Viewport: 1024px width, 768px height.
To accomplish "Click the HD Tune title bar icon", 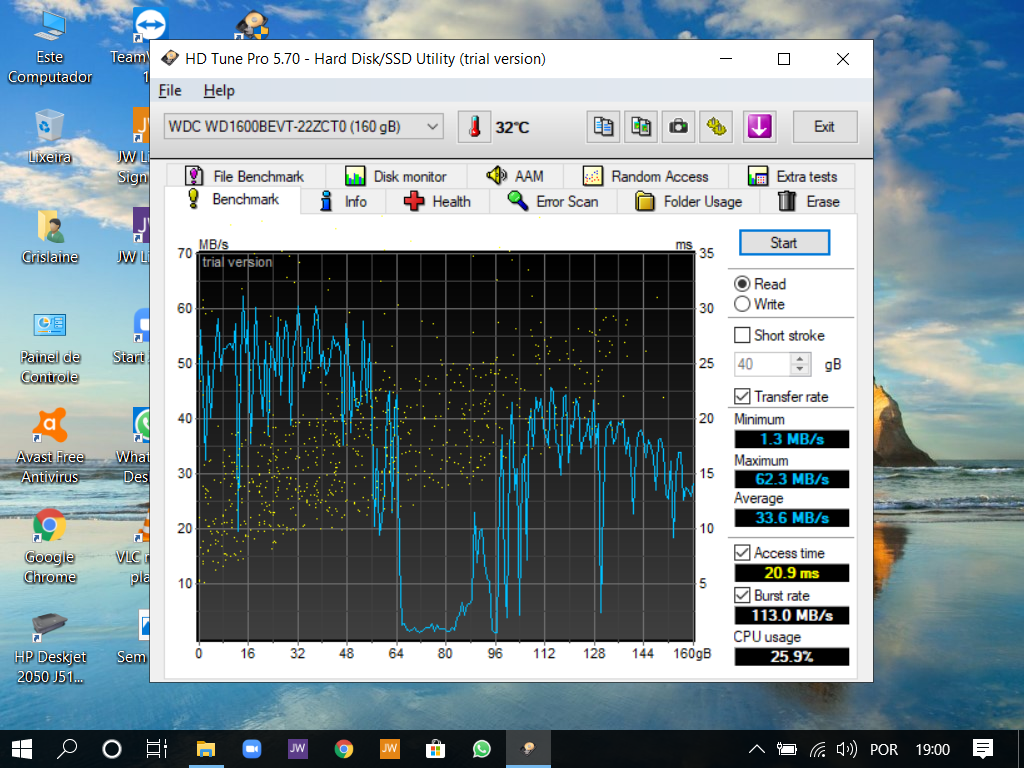I will tap(170, 59).
